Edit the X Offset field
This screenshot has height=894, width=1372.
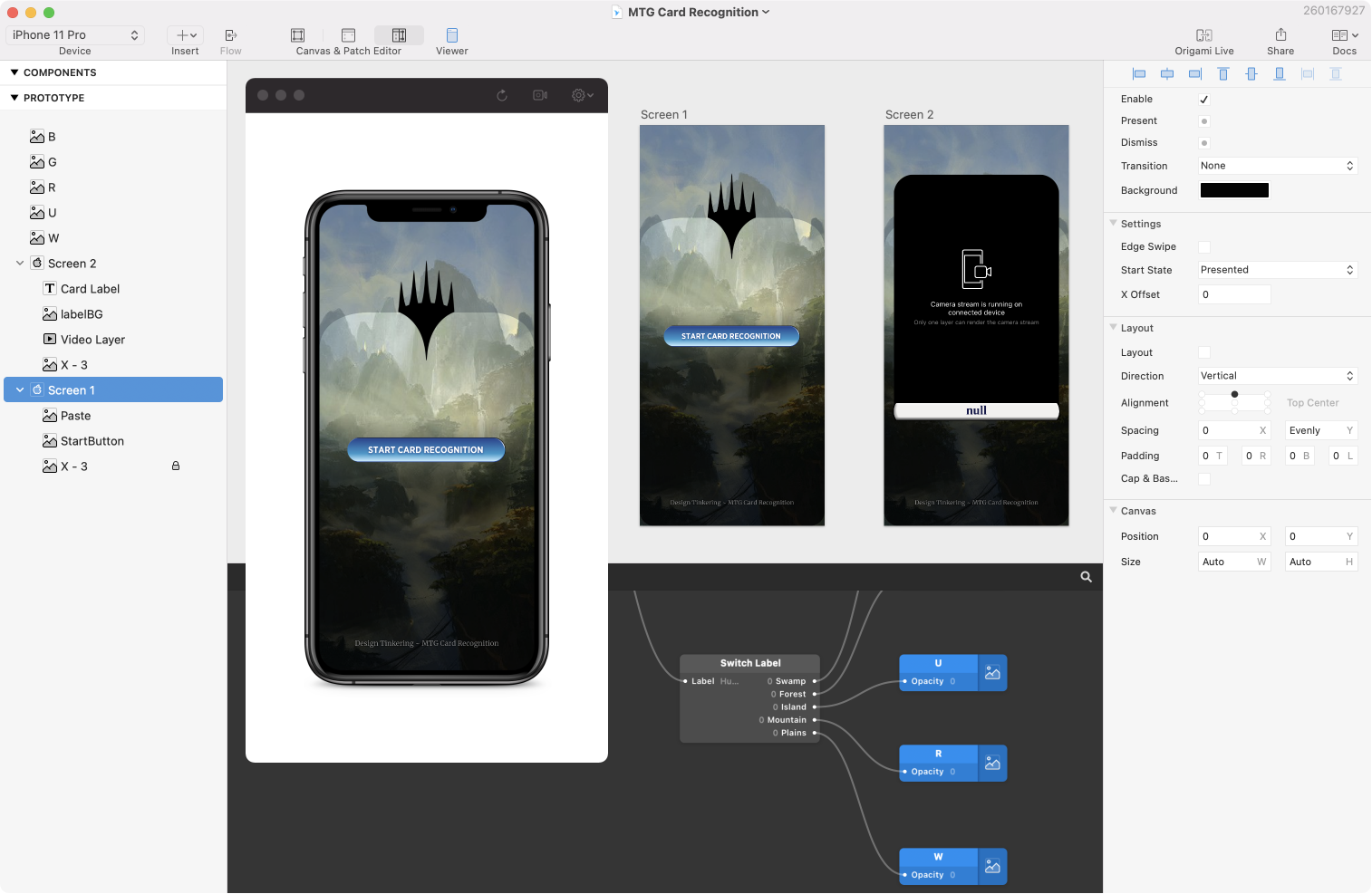tap(1234, 294)
